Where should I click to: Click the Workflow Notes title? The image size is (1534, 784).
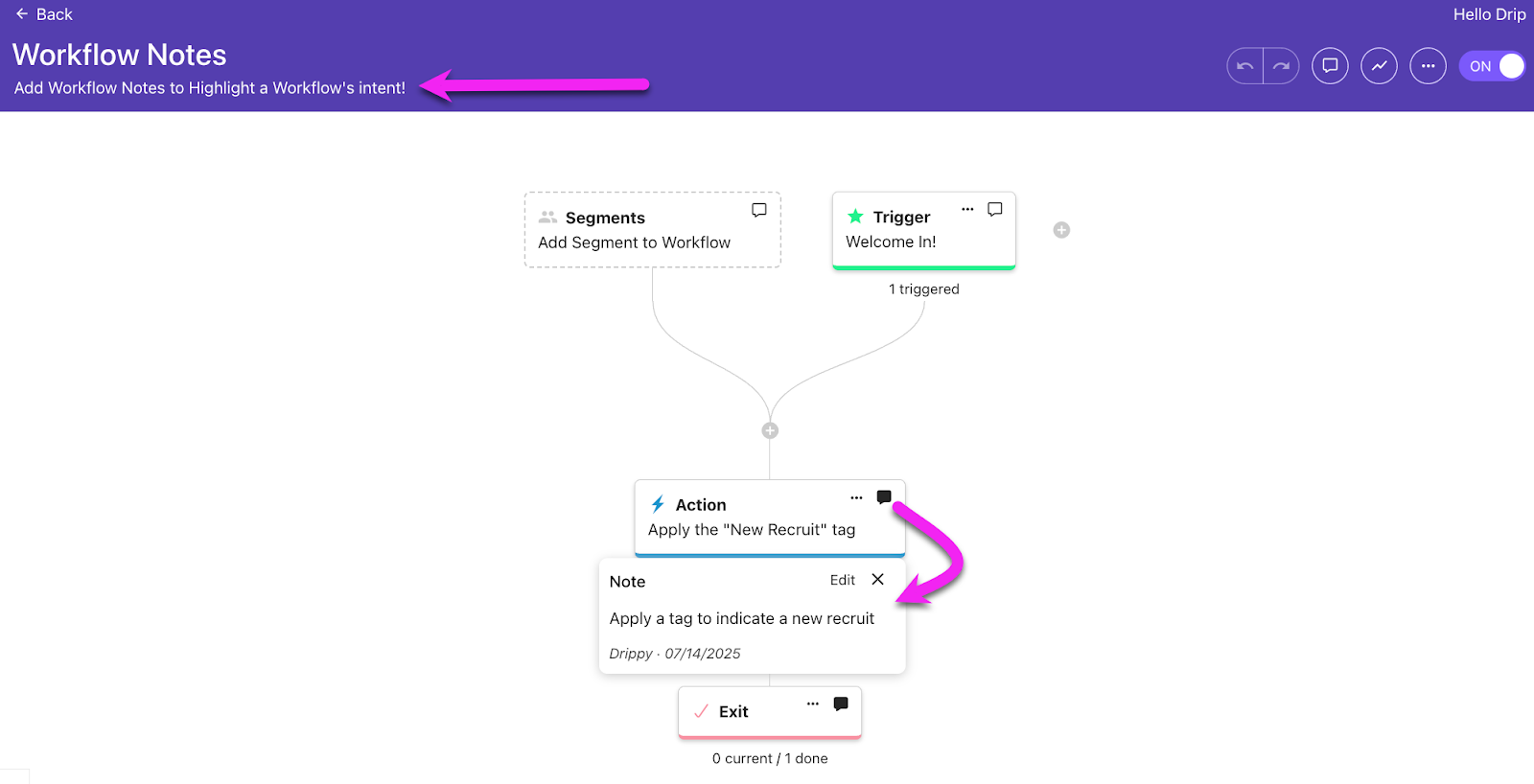(120, 55)
